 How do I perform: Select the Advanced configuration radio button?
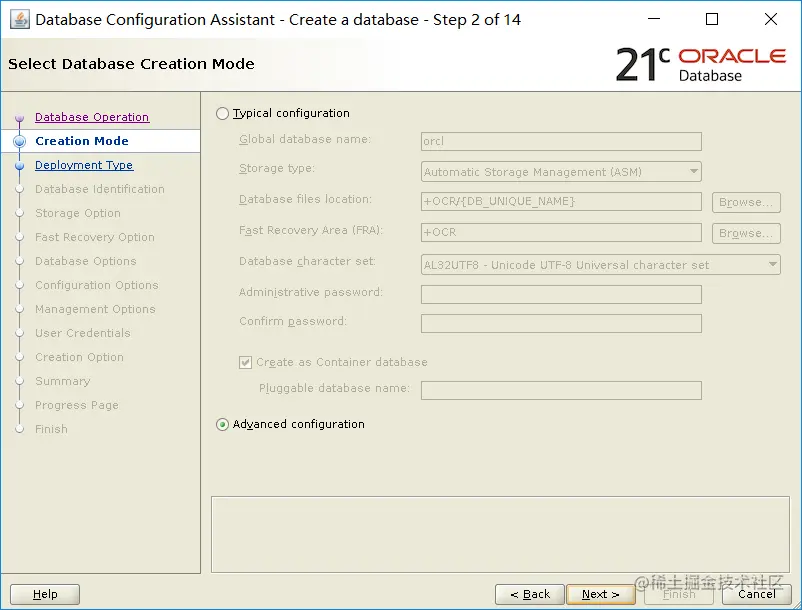(222, 424)
